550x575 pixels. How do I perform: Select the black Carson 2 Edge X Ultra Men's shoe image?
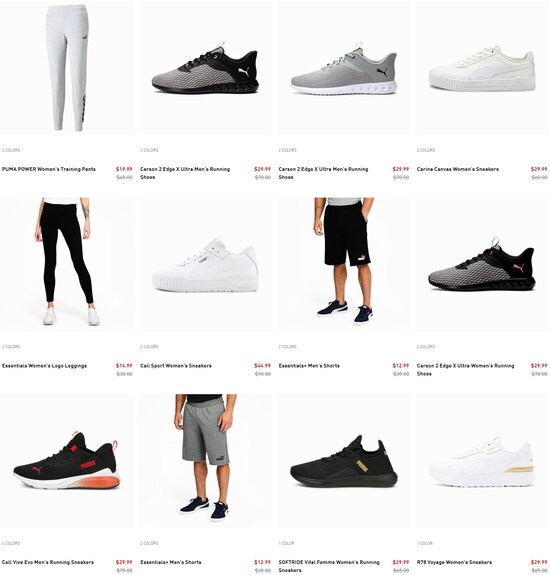[205, 68]
